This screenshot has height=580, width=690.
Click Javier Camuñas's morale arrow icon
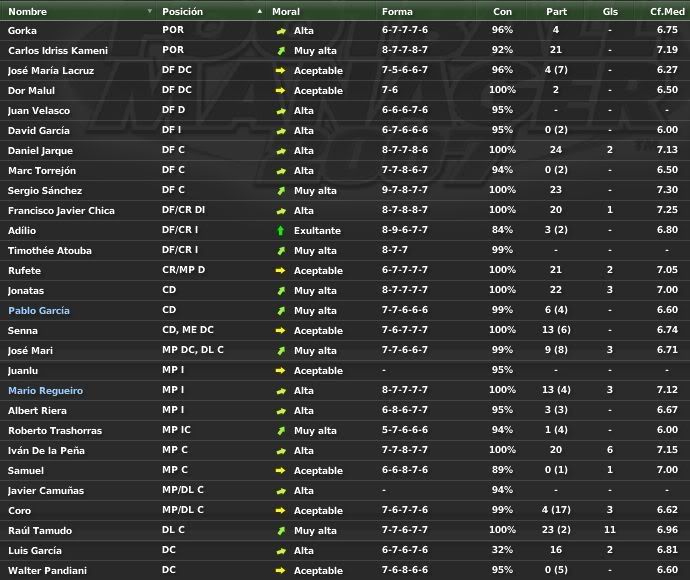(281, 491)
